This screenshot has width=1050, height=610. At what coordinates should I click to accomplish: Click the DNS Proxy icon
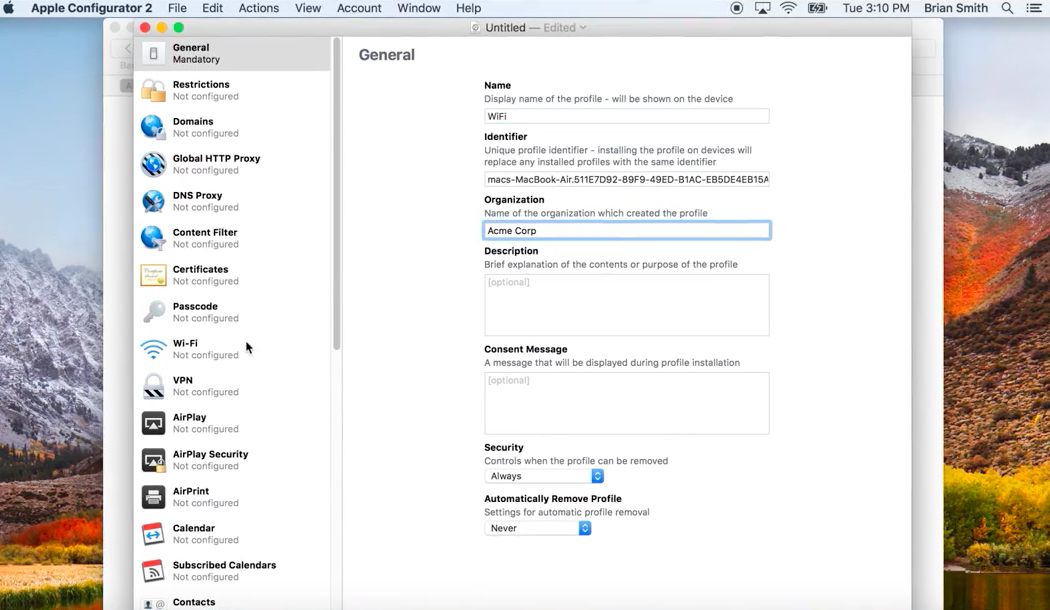[153, 201]
